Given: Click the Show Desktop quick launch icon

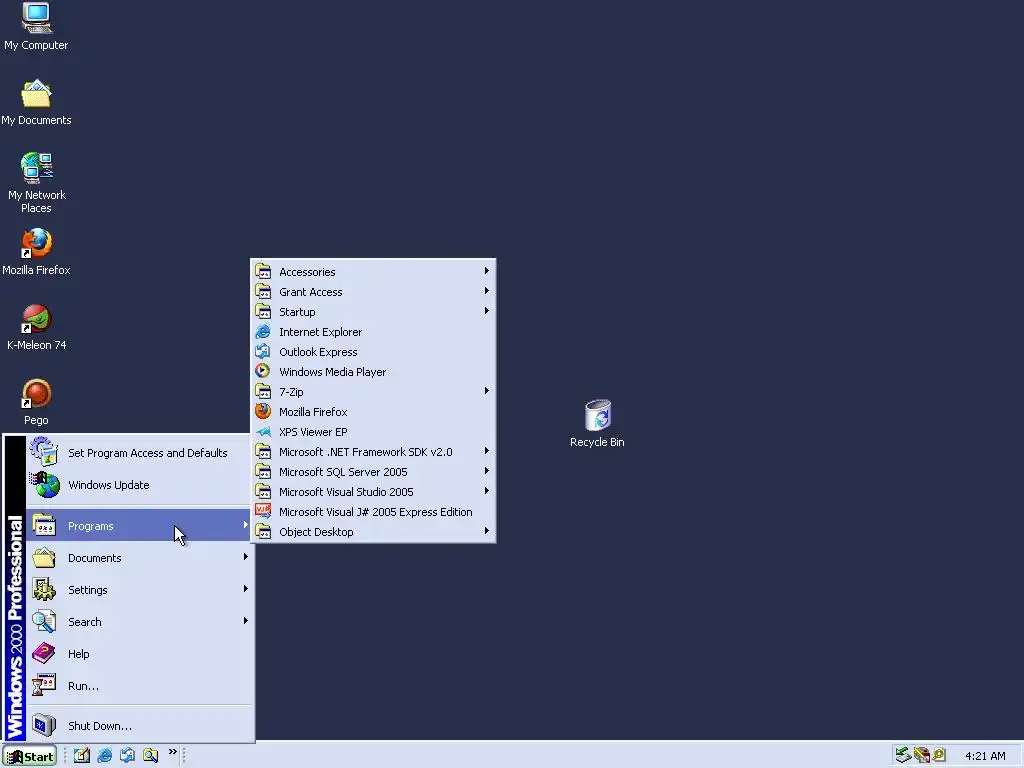Looking at the screenshot, I should click(82, 756).
